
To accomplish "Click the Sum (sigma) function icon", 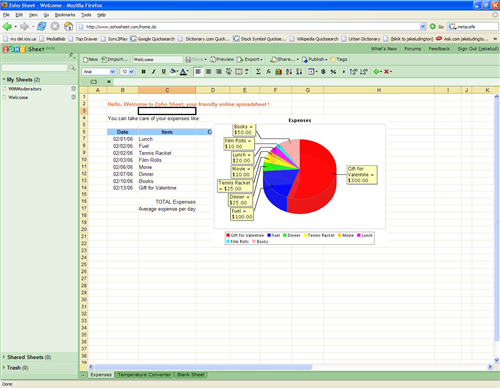I will click(258, 72).
